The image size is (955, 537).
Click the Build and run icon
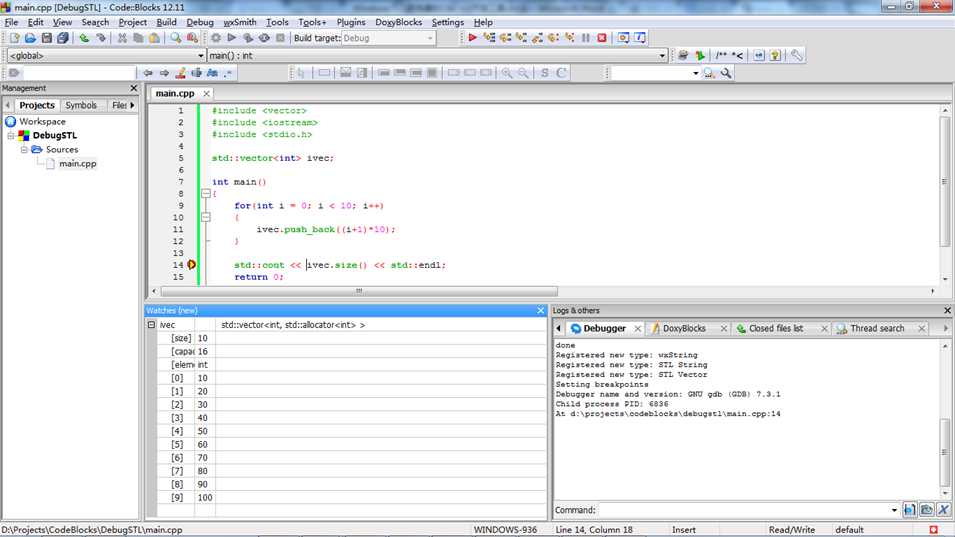[248, 38]
